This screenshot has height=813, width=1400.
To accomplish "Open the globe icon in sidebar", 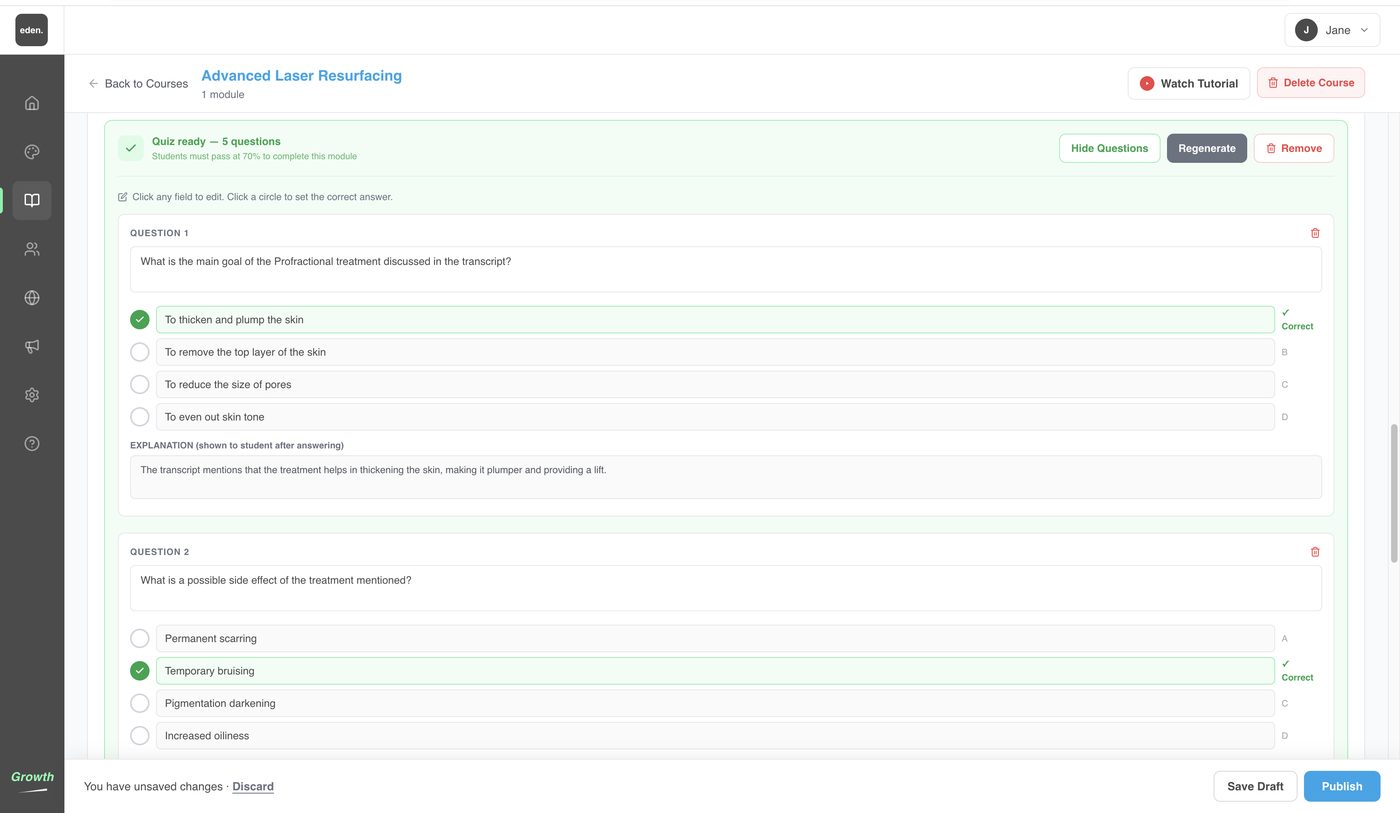I will (32, 297).
